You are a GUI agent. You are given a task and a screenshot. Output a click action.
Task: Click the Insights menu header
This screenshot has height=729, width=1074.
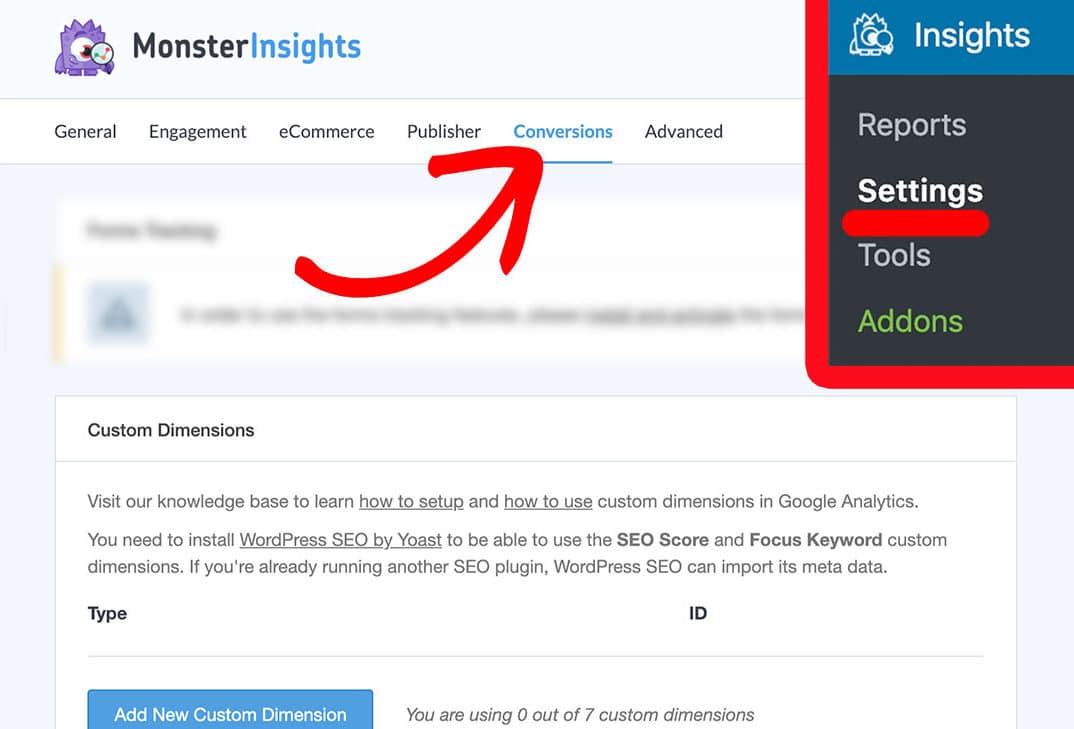point(951,36)
